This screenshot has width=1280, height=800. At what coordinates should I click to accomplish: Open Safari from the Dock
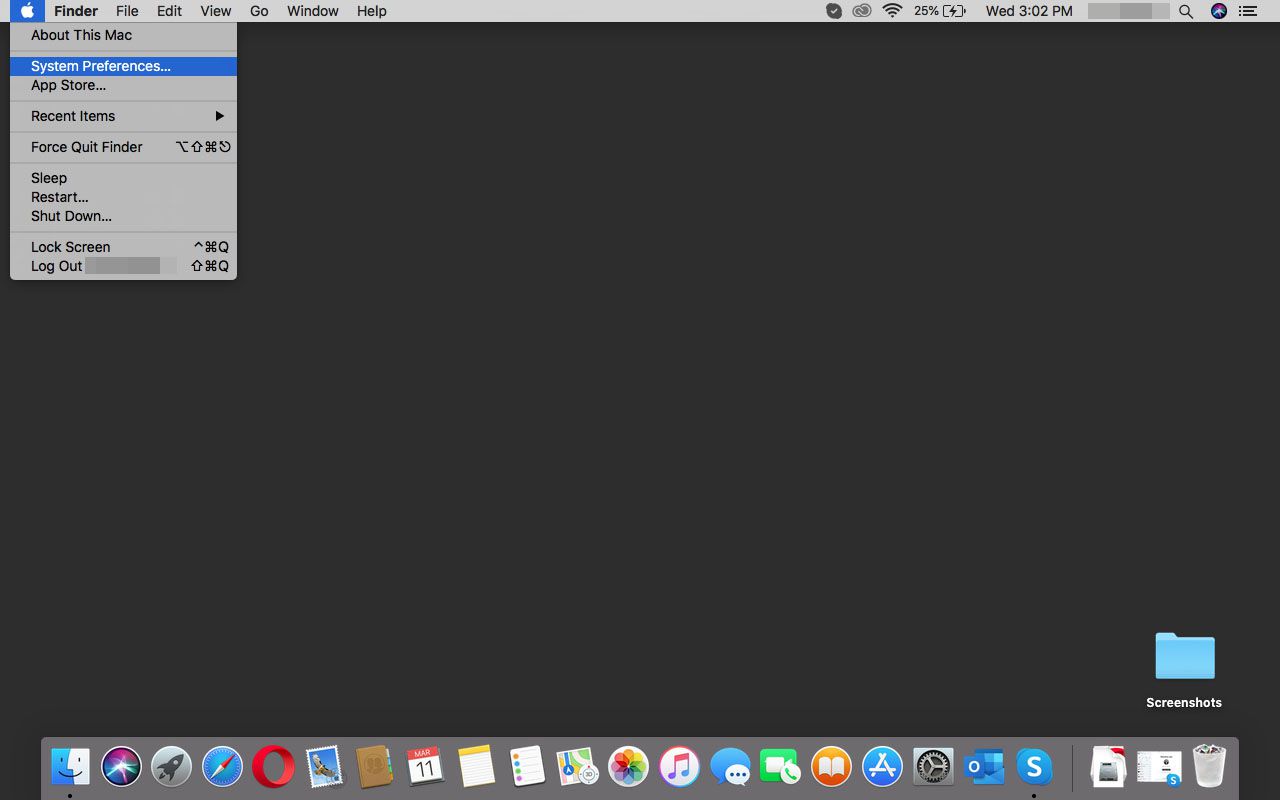[222, 767]
